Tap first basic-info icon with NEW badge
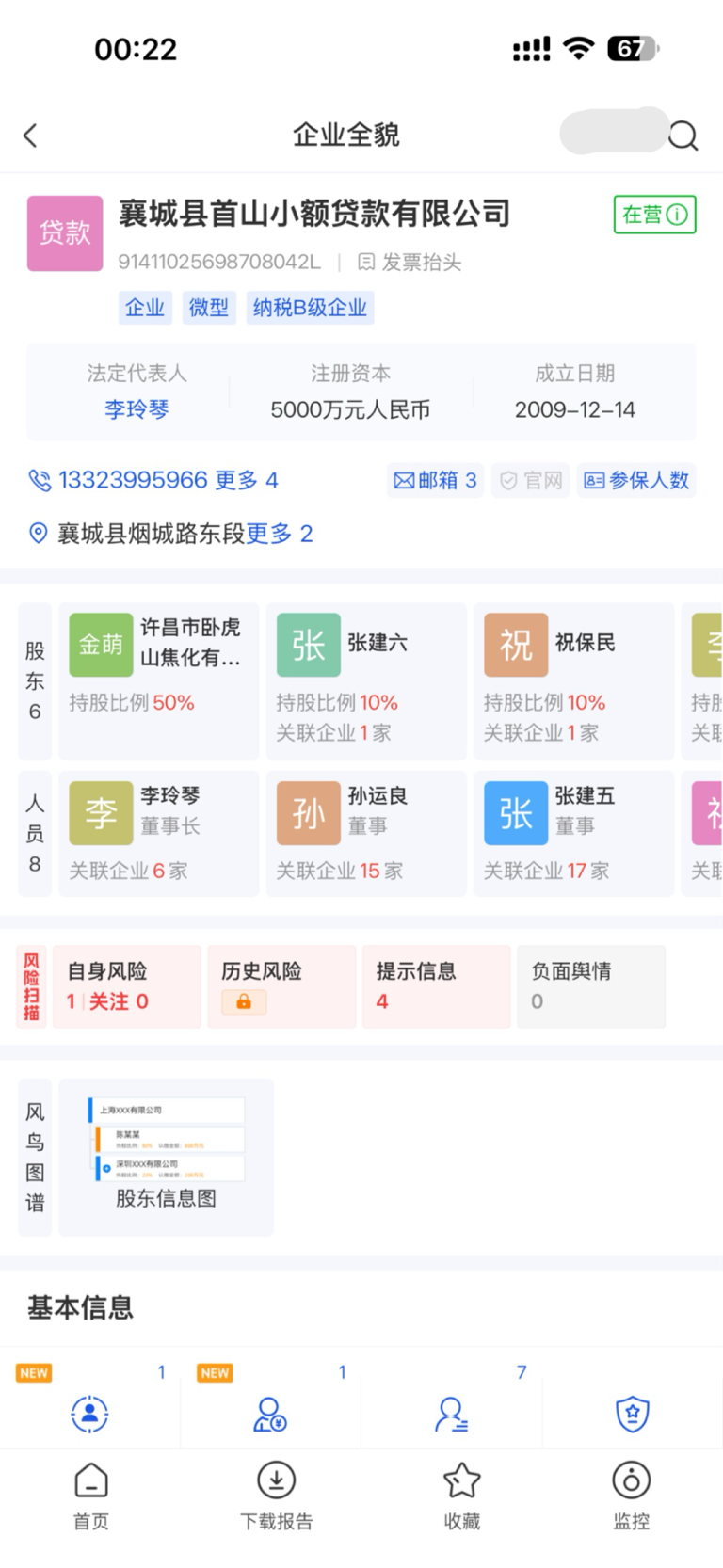 tap(90, 1414)
